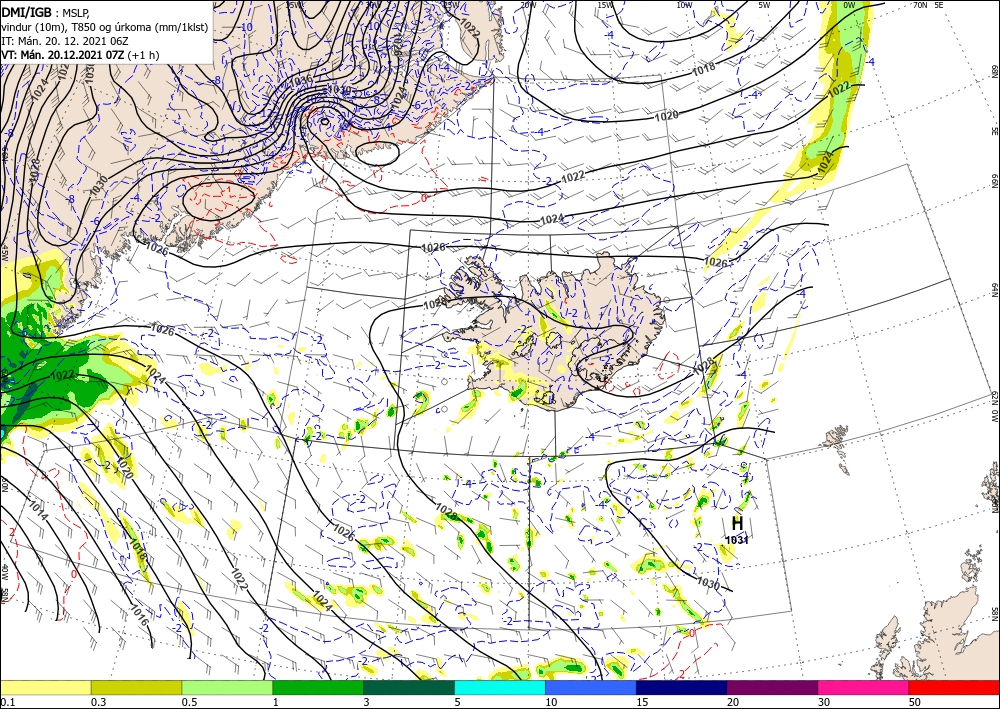Click the legend value label 15
1000x709 pixels.
(x=642, y=702)
